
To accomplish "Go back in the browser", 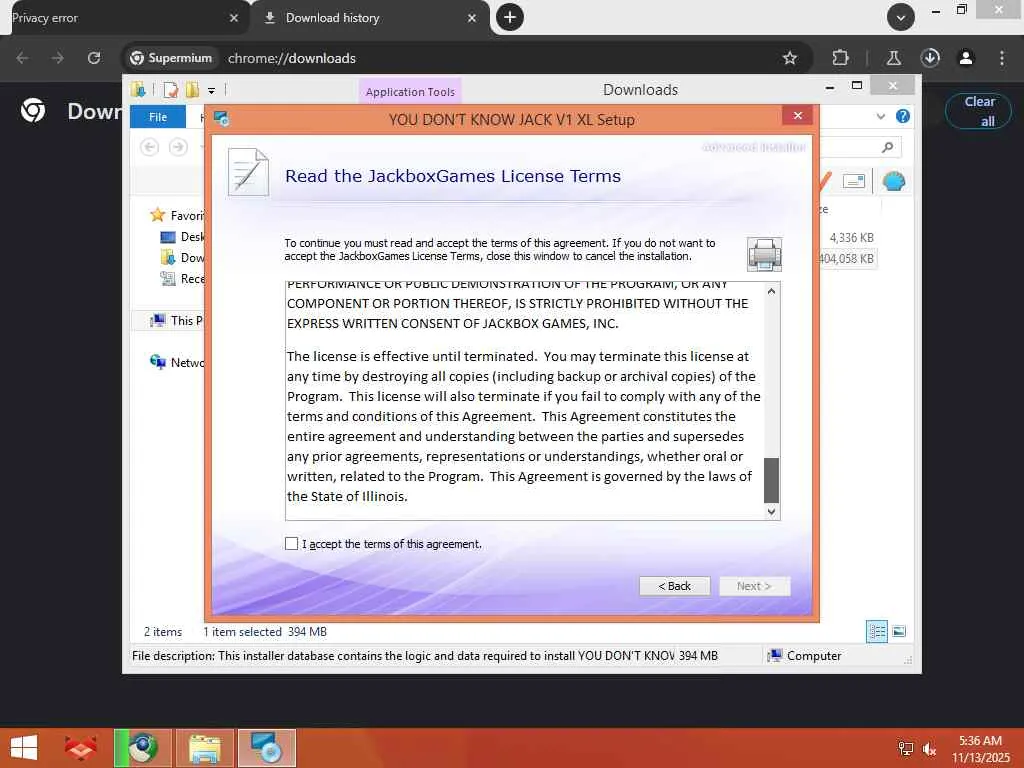I will tap(22, 58).
